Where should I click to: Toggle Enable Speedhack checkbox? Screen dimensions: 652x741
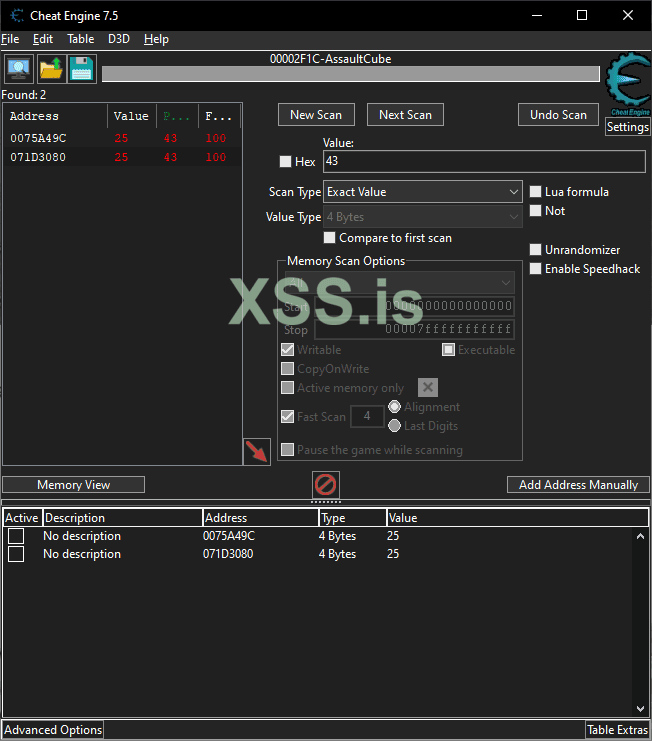click(x=535, y=269)
